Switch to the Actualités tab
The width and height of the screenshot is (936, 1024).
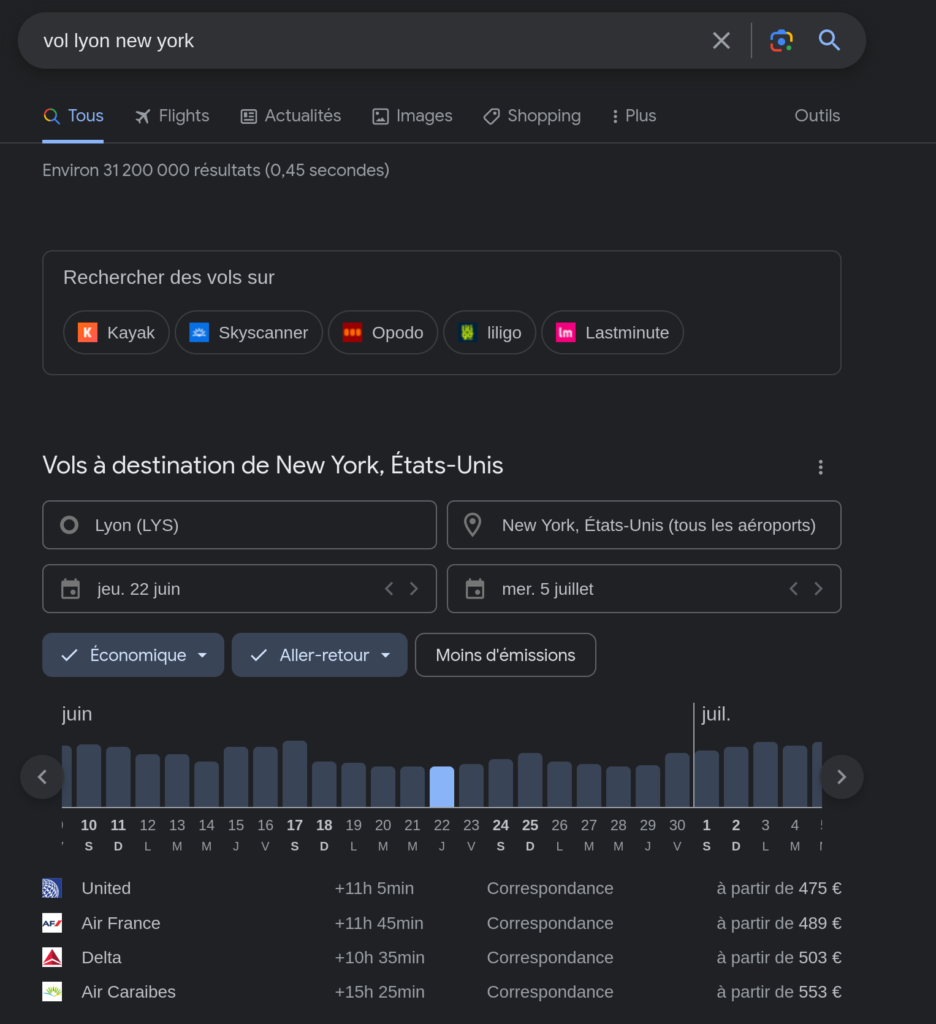291,116
